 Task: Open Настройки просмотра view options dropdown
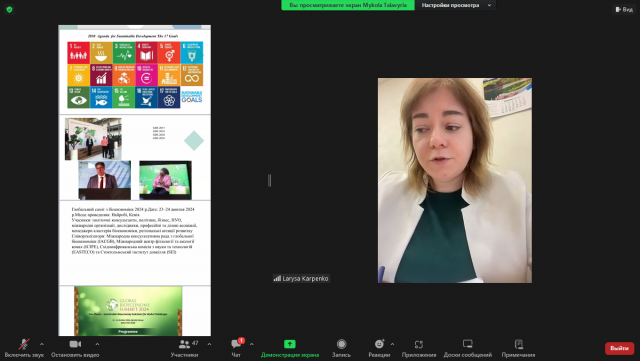pyautogui.click(x=456, y=5)
